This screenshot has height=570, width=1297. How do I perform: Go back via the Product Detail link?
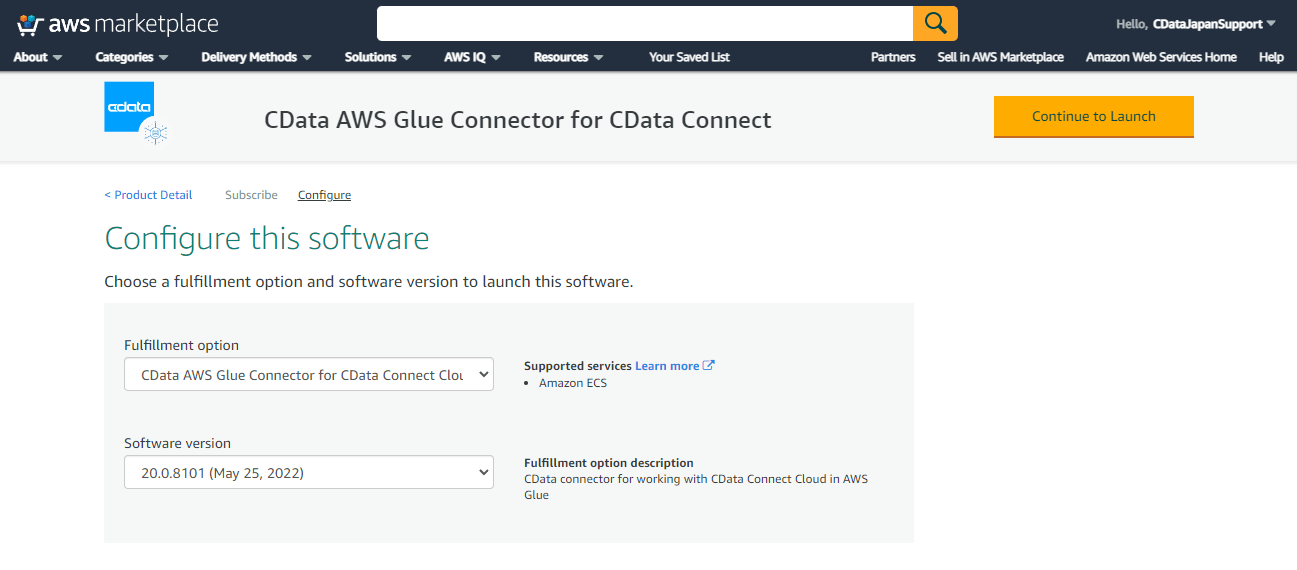149,195
